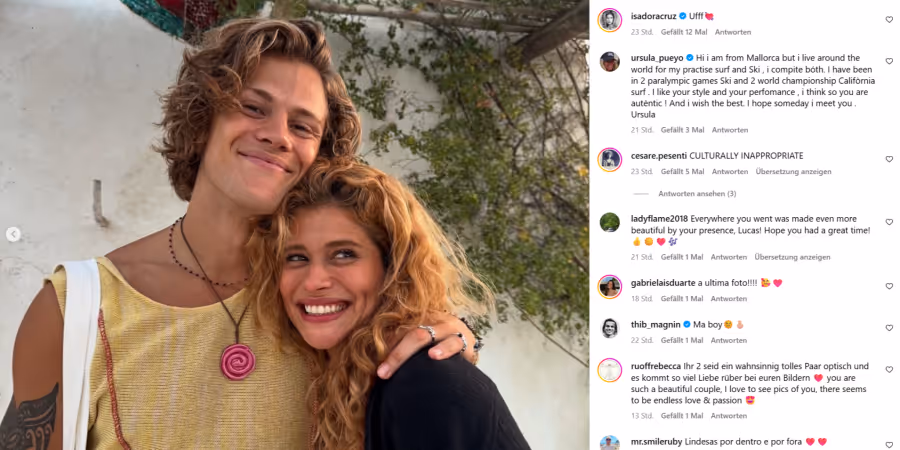
Task: View likes 'Gefällt 12 Mal' on isadoracruz's comment
Action: pyautogui.click(x=684, y=32)
